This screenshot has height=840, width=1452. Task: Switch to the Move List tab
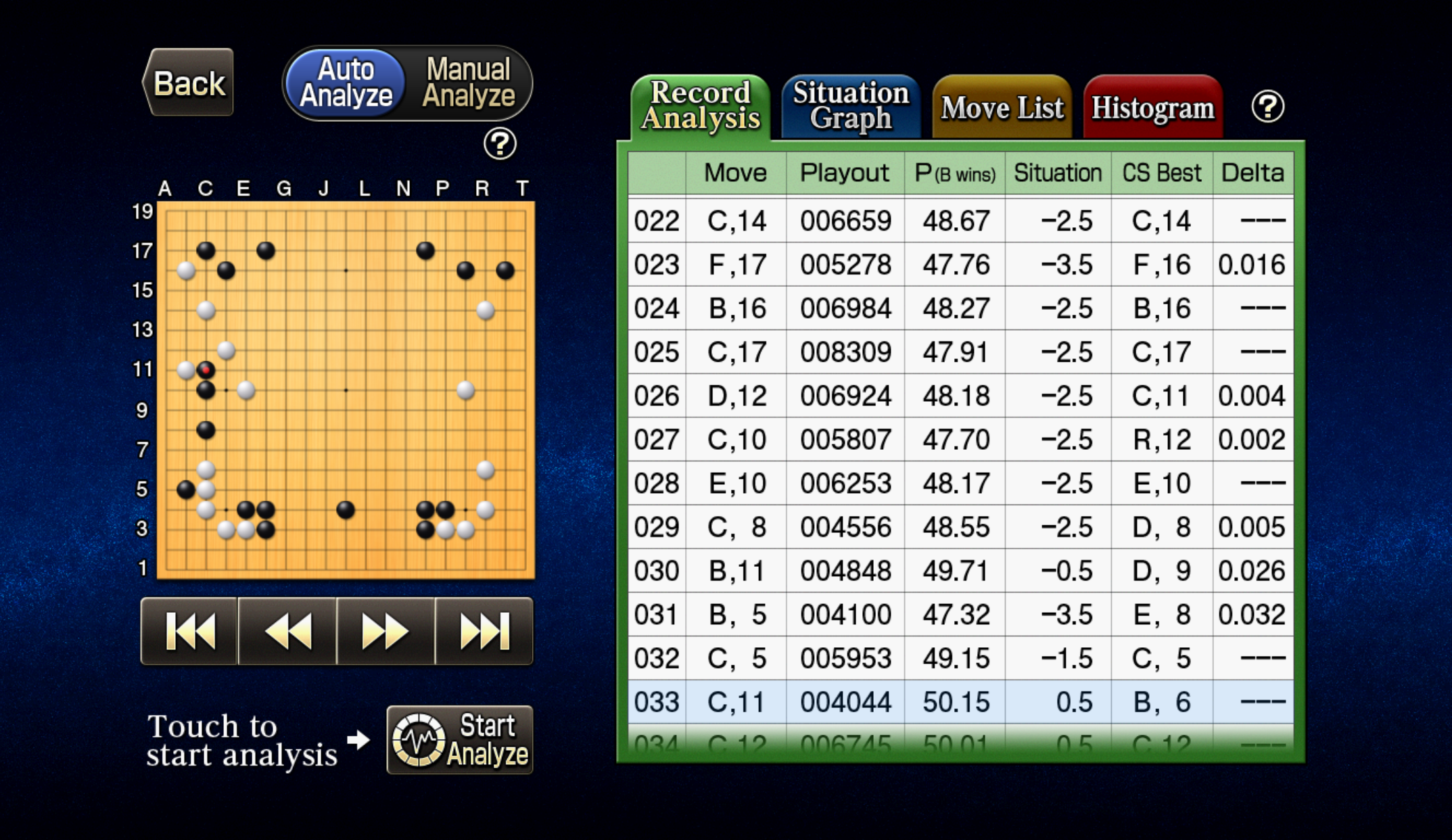click(x=1002, y=107)
